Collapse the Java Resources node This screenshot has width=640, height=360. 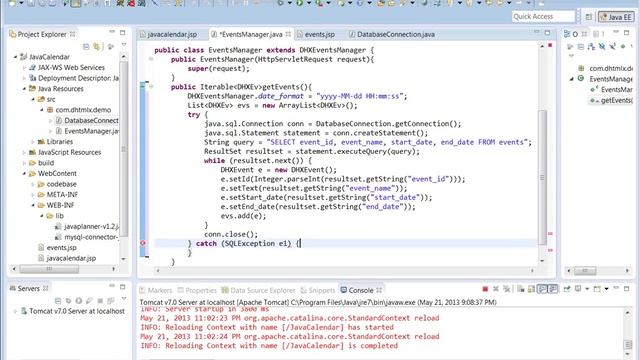[x=24, y=89]
